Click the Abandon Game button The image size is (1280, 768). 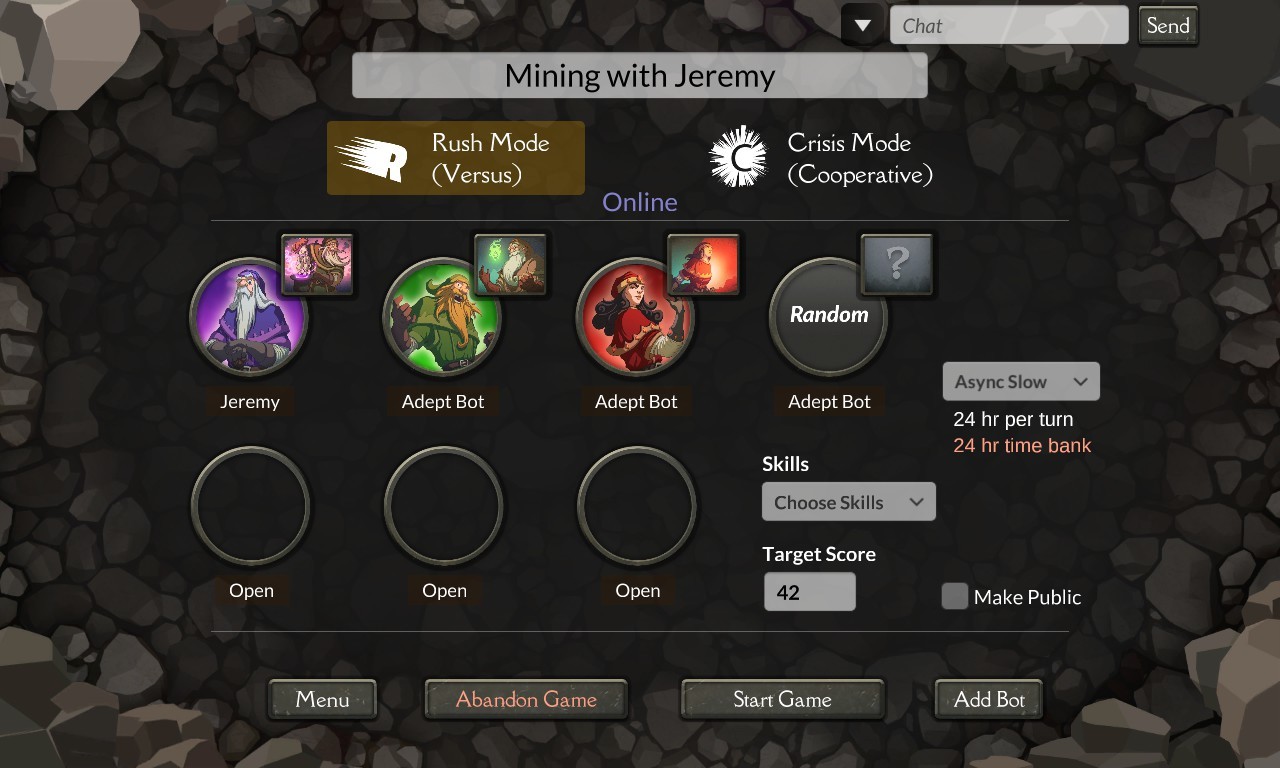[526, 699]
